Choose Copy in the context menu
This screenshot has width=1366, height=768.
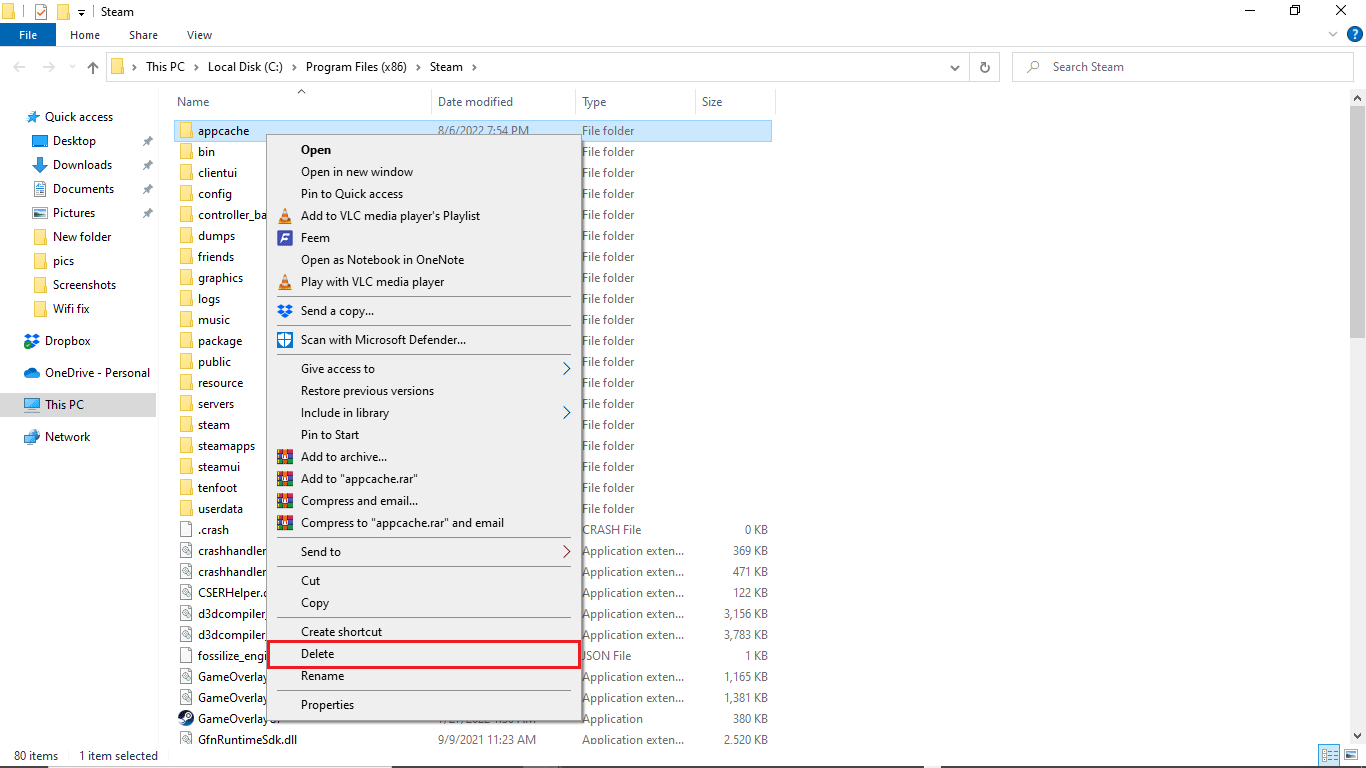(424, 603)
